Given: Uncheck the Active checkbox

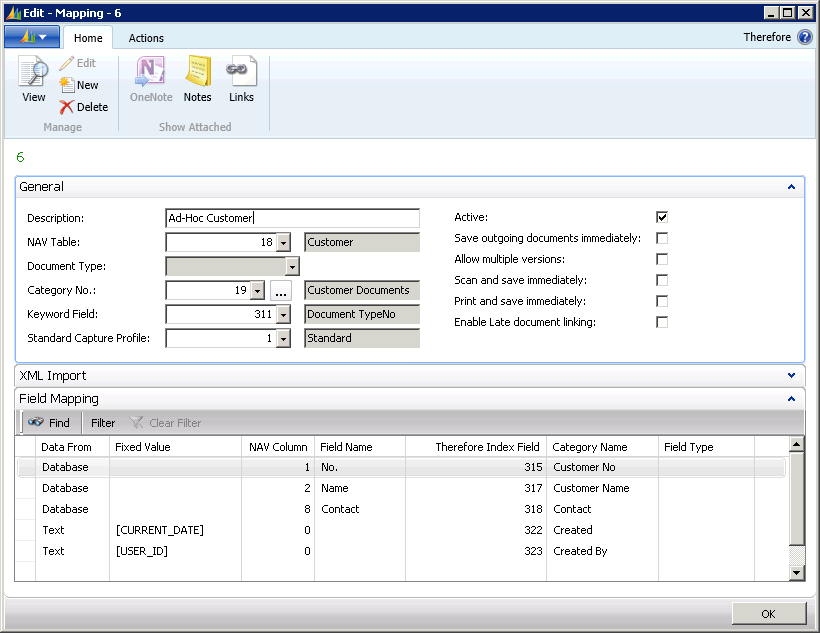Looking at the screenshot, I should [x=661, y=217].
